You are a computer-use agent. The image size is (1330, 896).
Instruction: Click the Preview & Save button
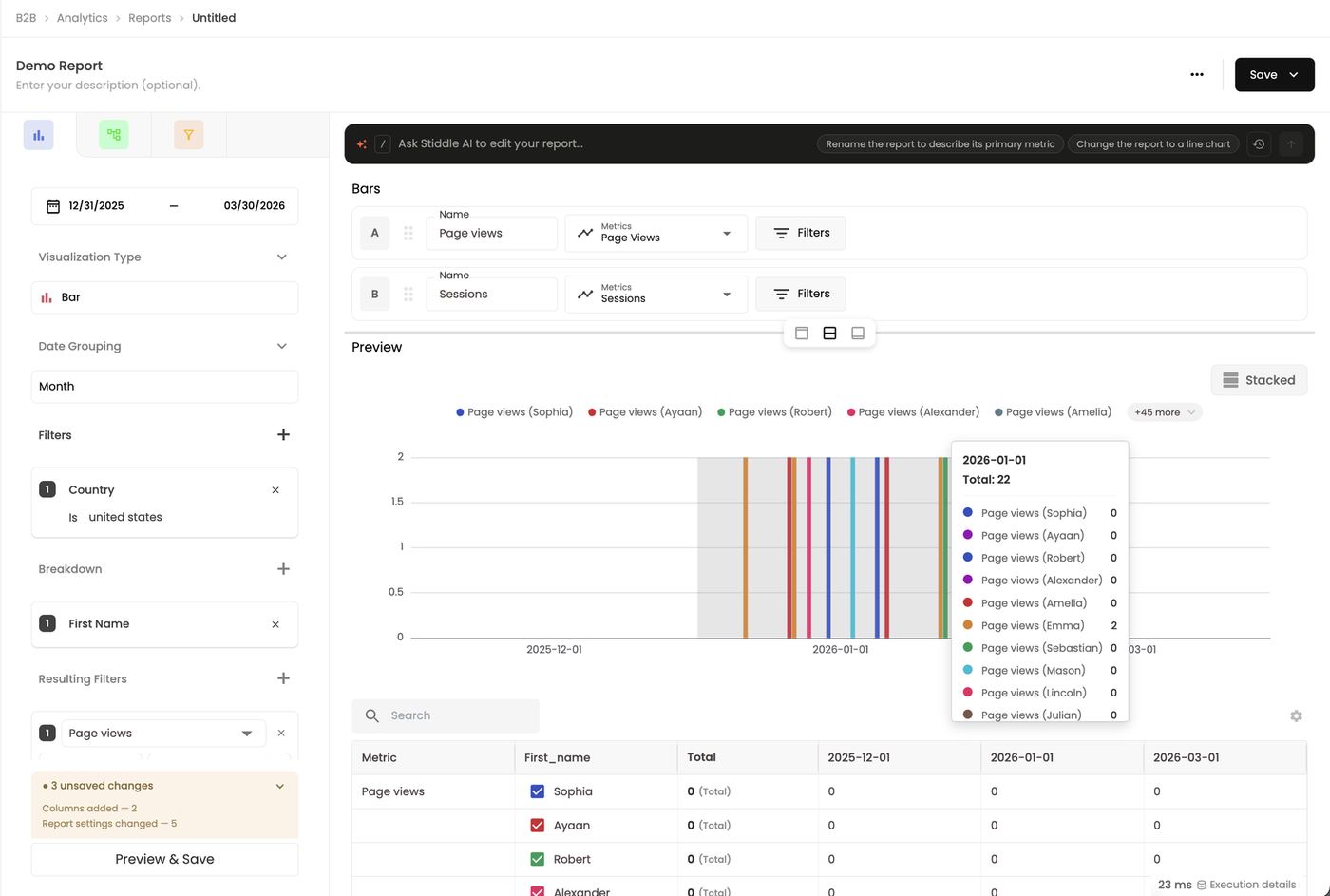[x=164, y=859]
